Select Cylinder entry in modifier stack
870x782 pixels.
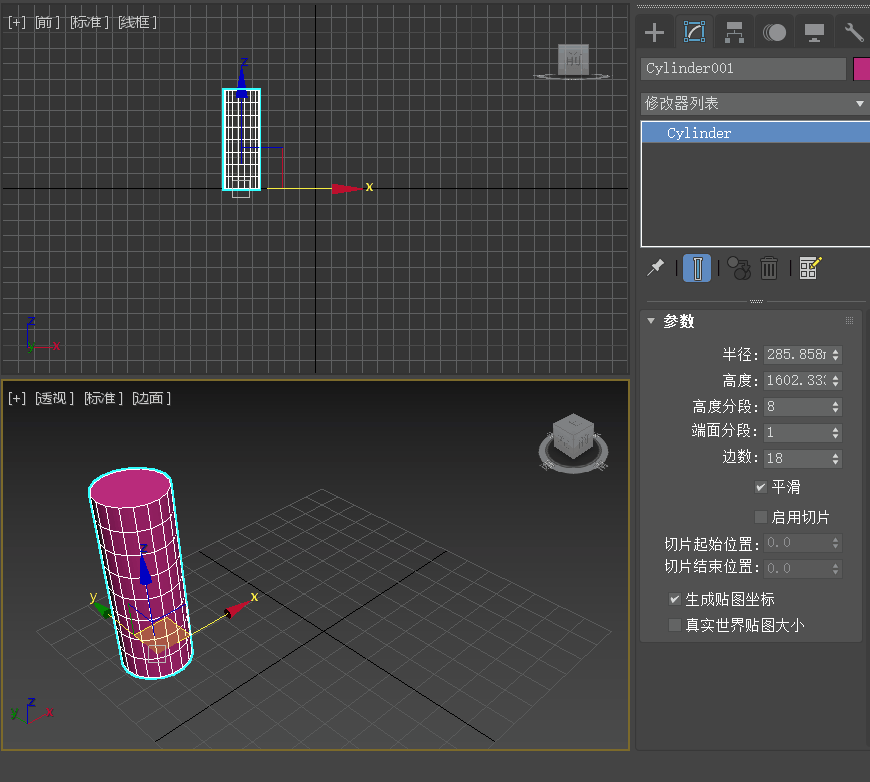[x=699, y=133]
